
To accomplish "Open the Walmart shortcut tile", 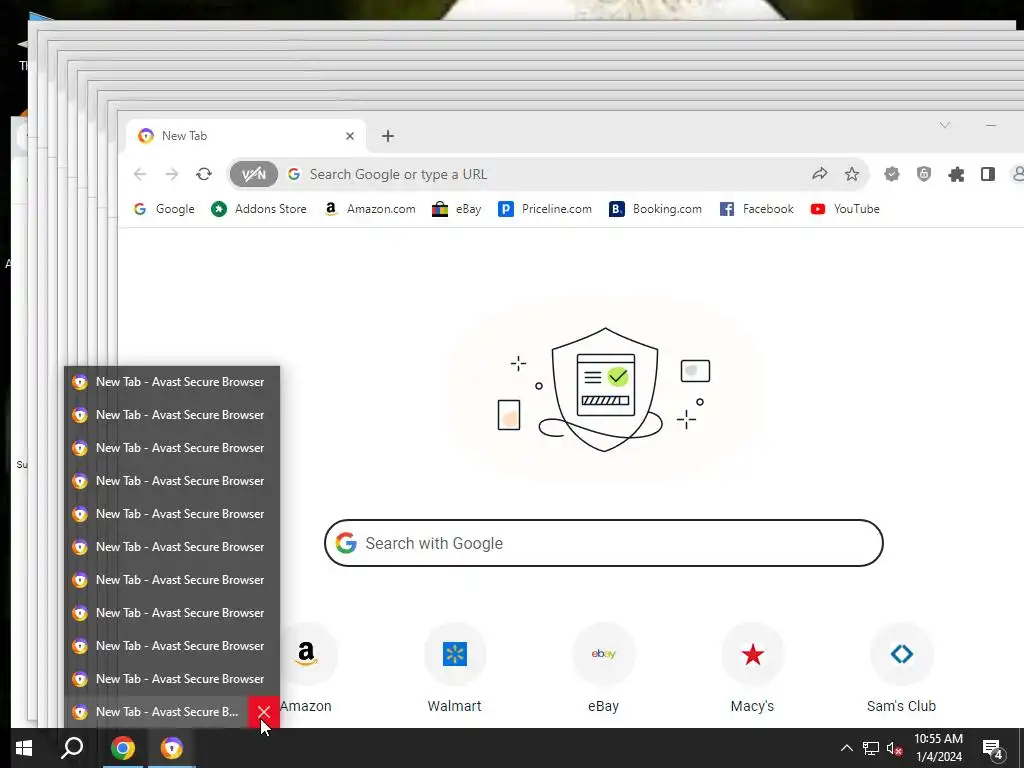I will (455, 669).
